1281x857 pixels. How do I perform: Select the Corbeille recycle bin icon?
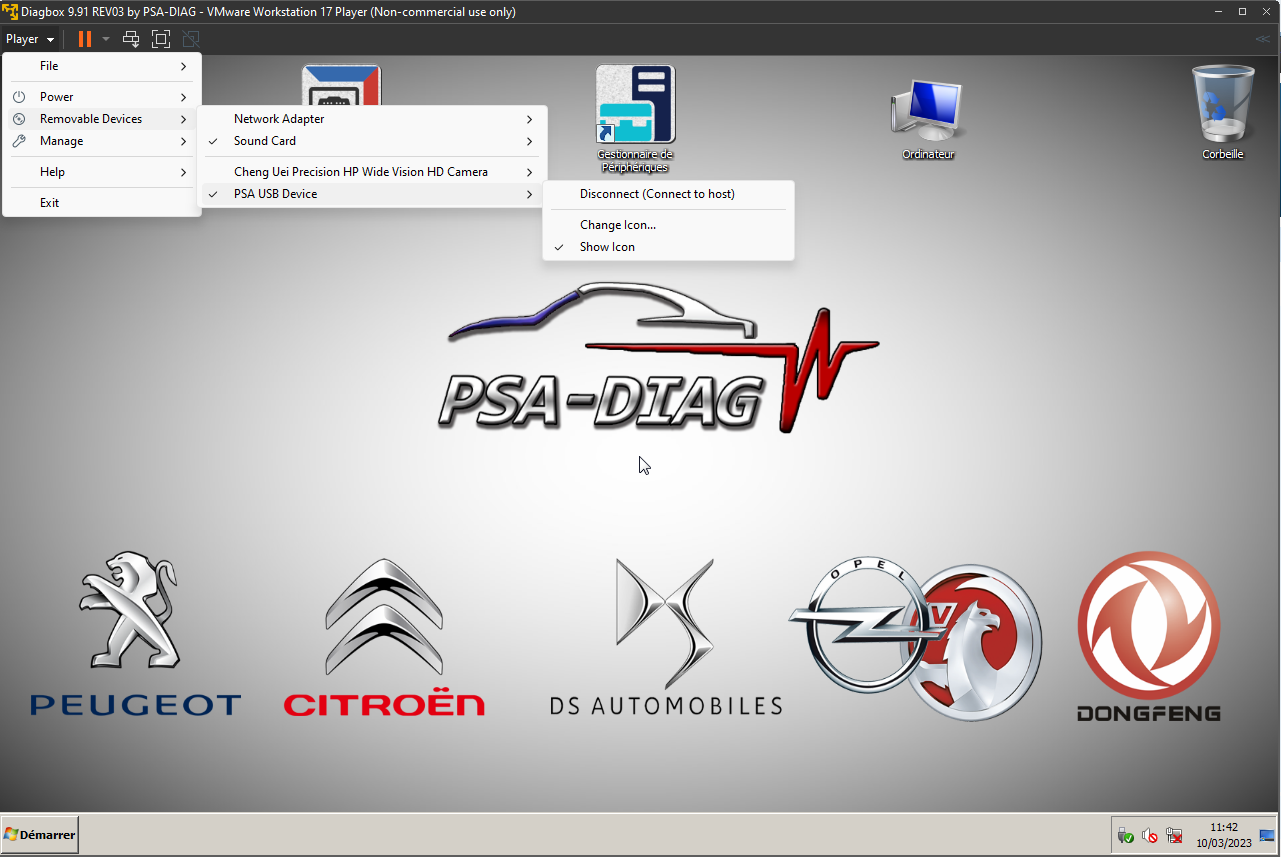point(1222,112)
